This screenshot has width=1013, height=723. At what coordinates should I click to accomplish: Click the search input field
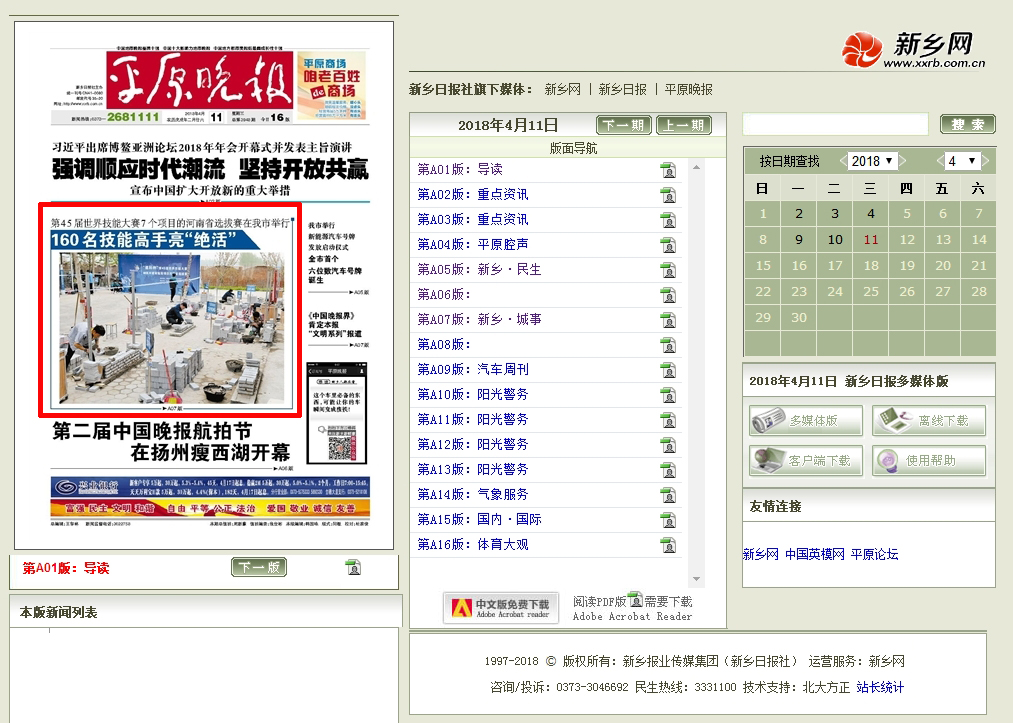(x=835, y=125)
